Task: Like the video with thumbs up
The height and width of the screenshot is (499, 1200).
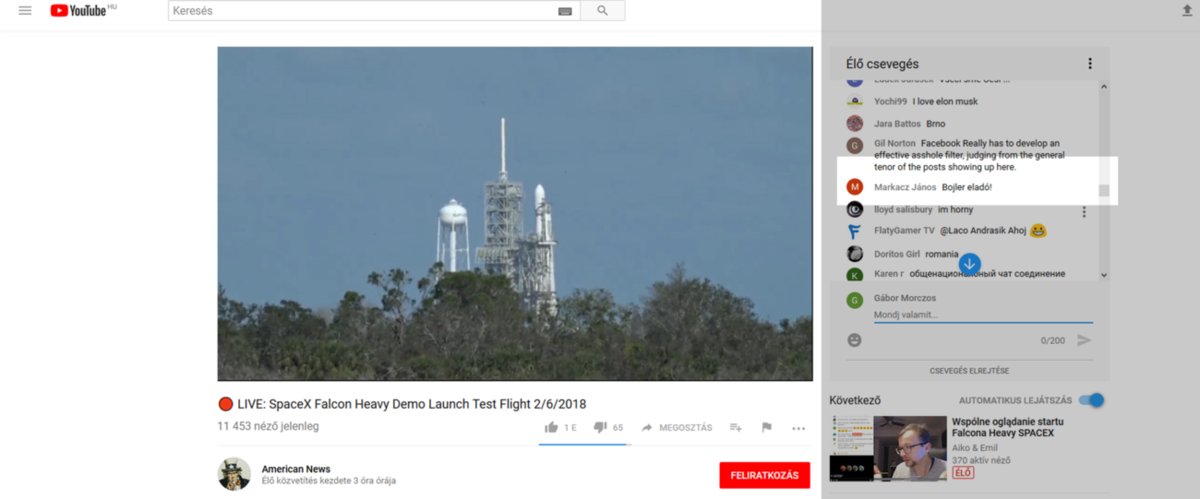Action: [551, 427]
